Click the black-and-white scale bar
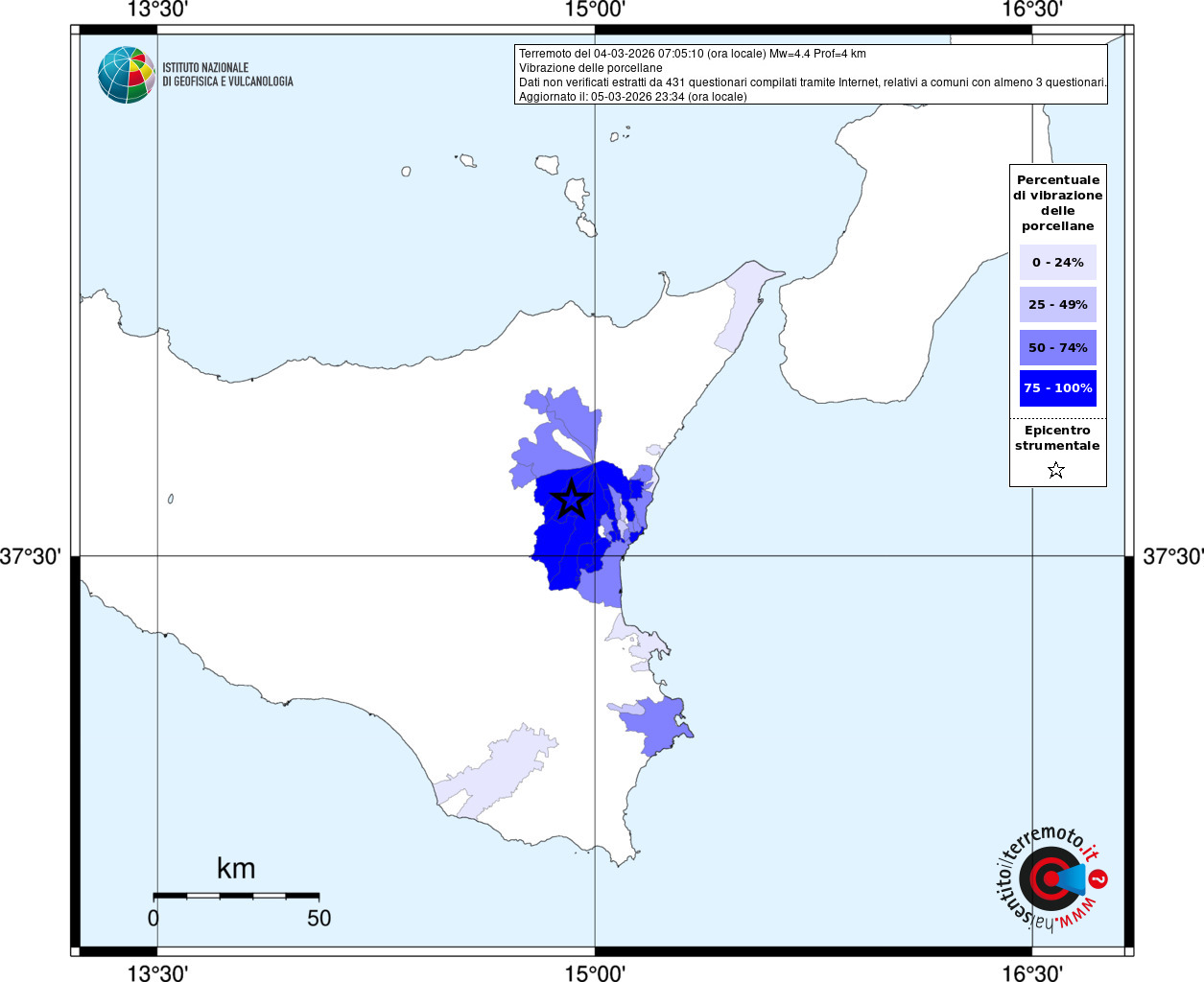This screenshot has height=982, width=1204. (x=236, y=896)
